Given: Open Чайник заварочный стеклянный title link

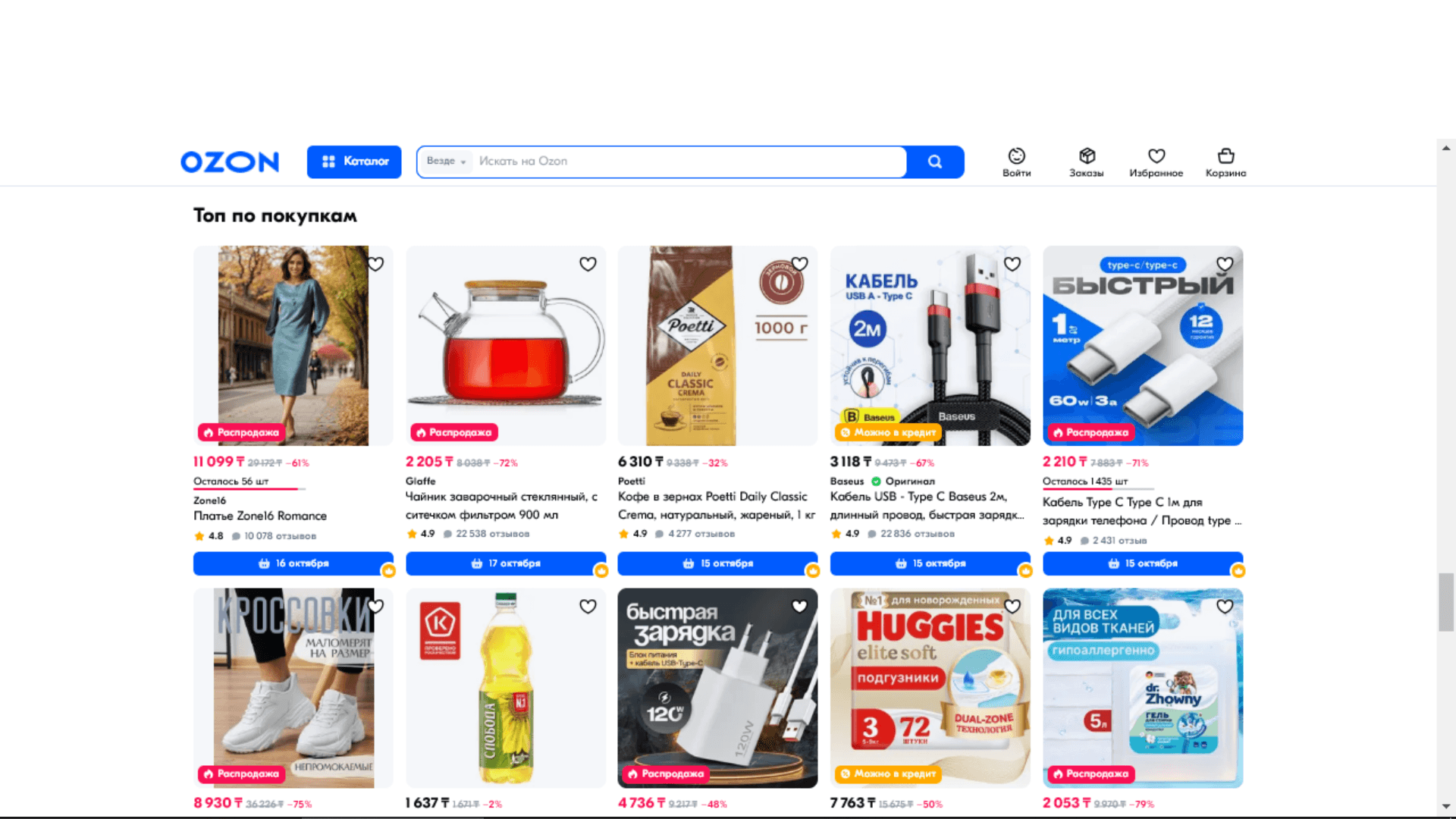Looking at the screenshot, I should coord(501,506).
